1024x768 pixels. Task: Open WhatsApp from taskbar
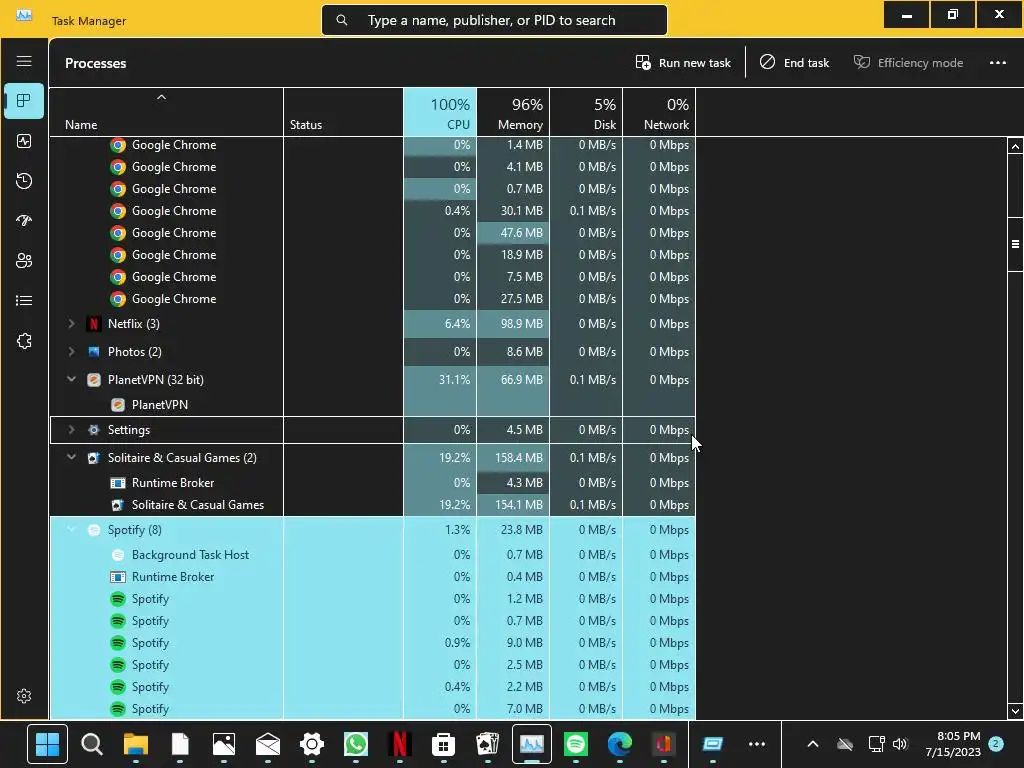coord(356,744)
